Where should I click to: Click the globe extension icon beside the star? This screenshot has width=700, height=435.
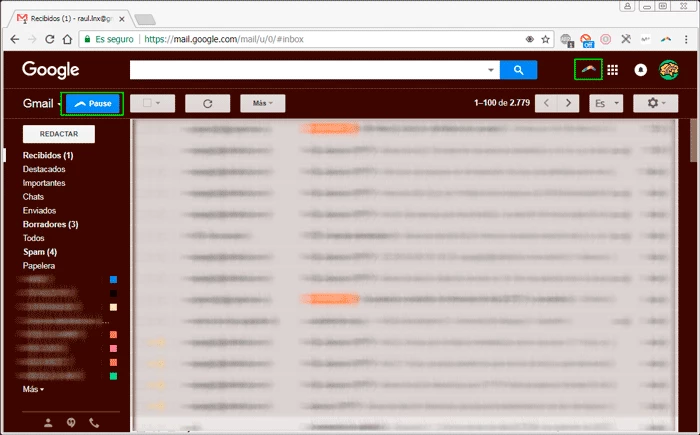click(x=567, y=40)
